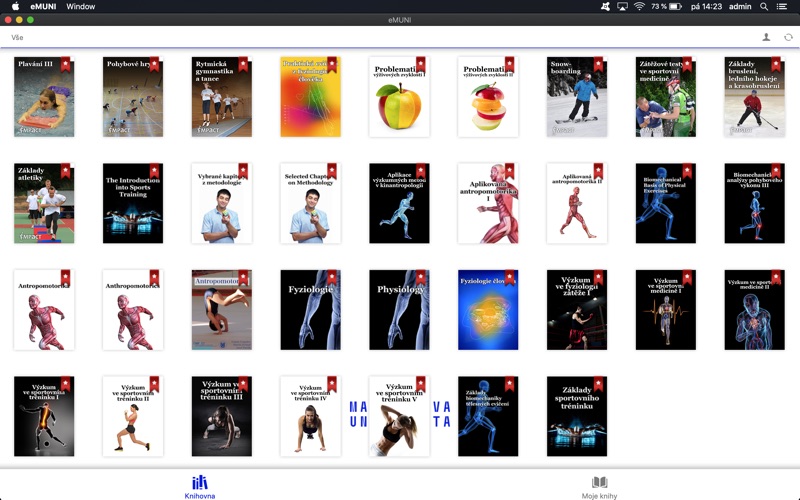Click the refresh sync icon

pos(788,37)
